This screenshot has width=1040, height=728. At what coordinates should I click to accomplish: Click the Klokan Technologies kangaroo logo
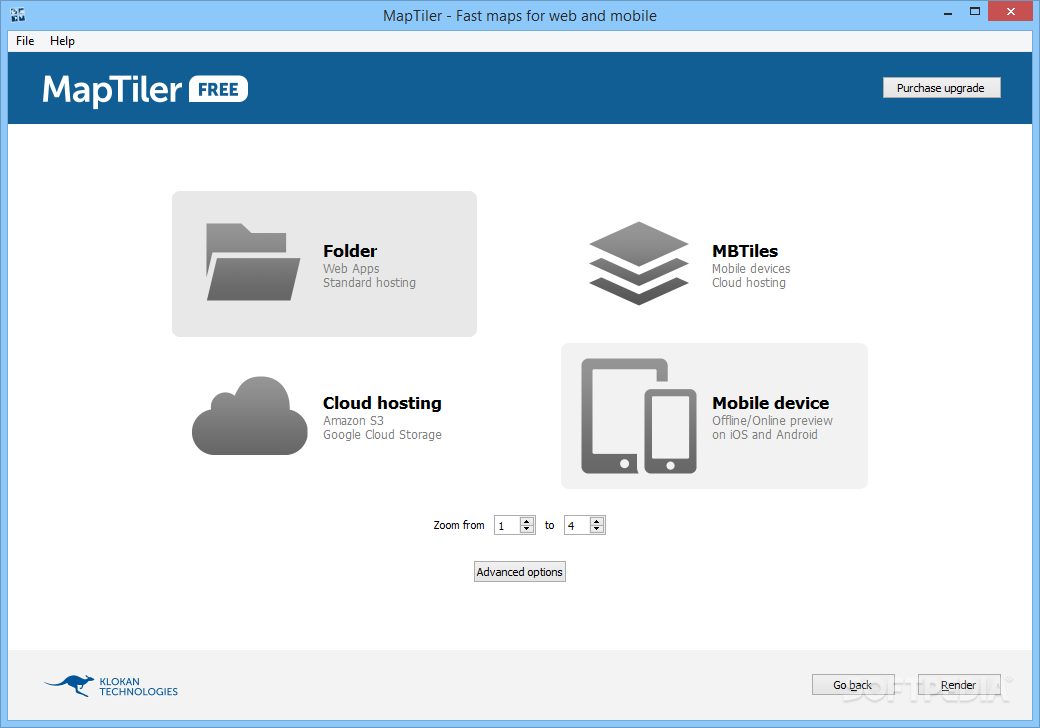coord(70,685)
